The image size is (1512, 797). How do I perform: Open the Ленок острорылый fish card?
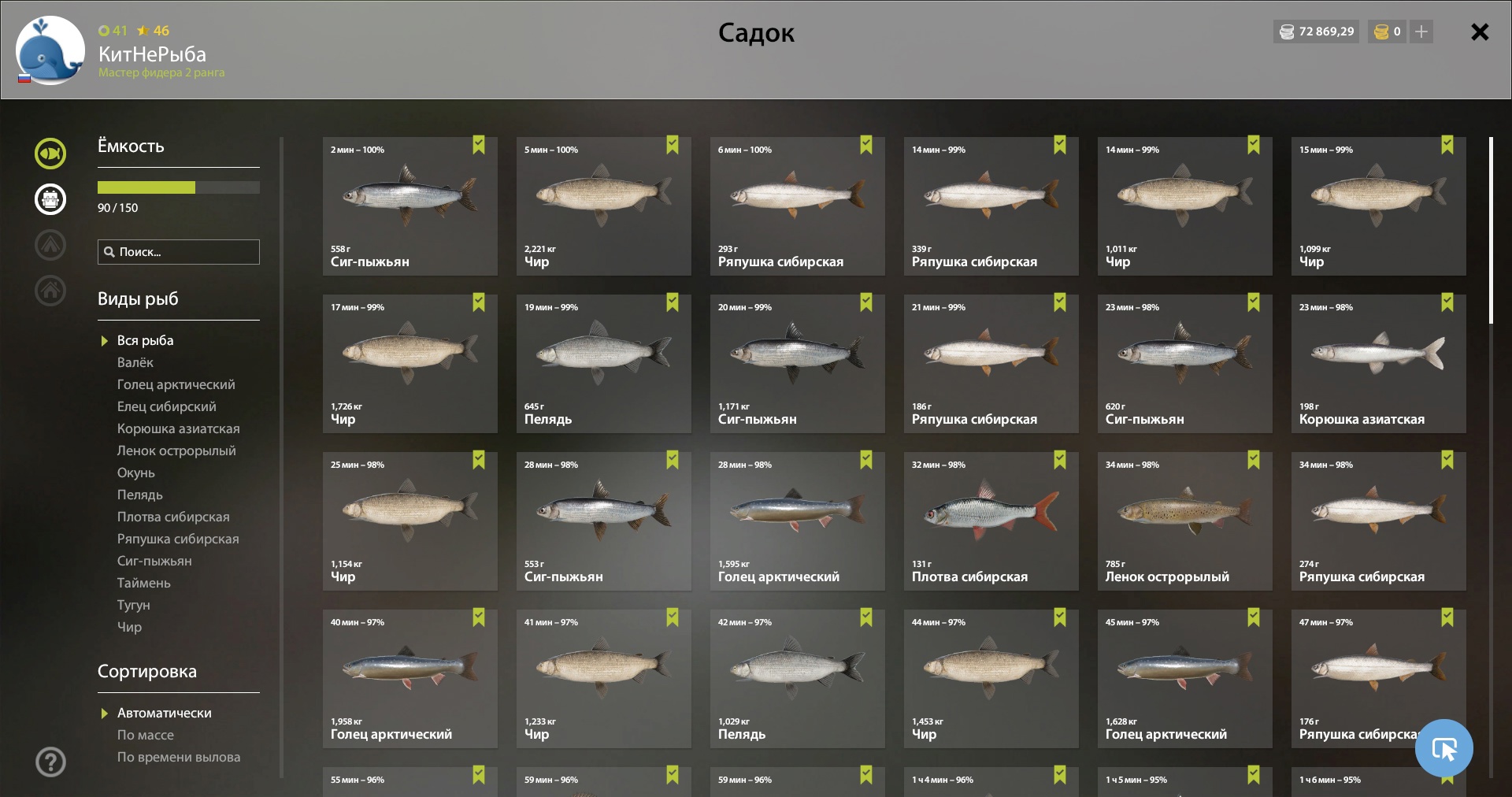point(1185,521)
